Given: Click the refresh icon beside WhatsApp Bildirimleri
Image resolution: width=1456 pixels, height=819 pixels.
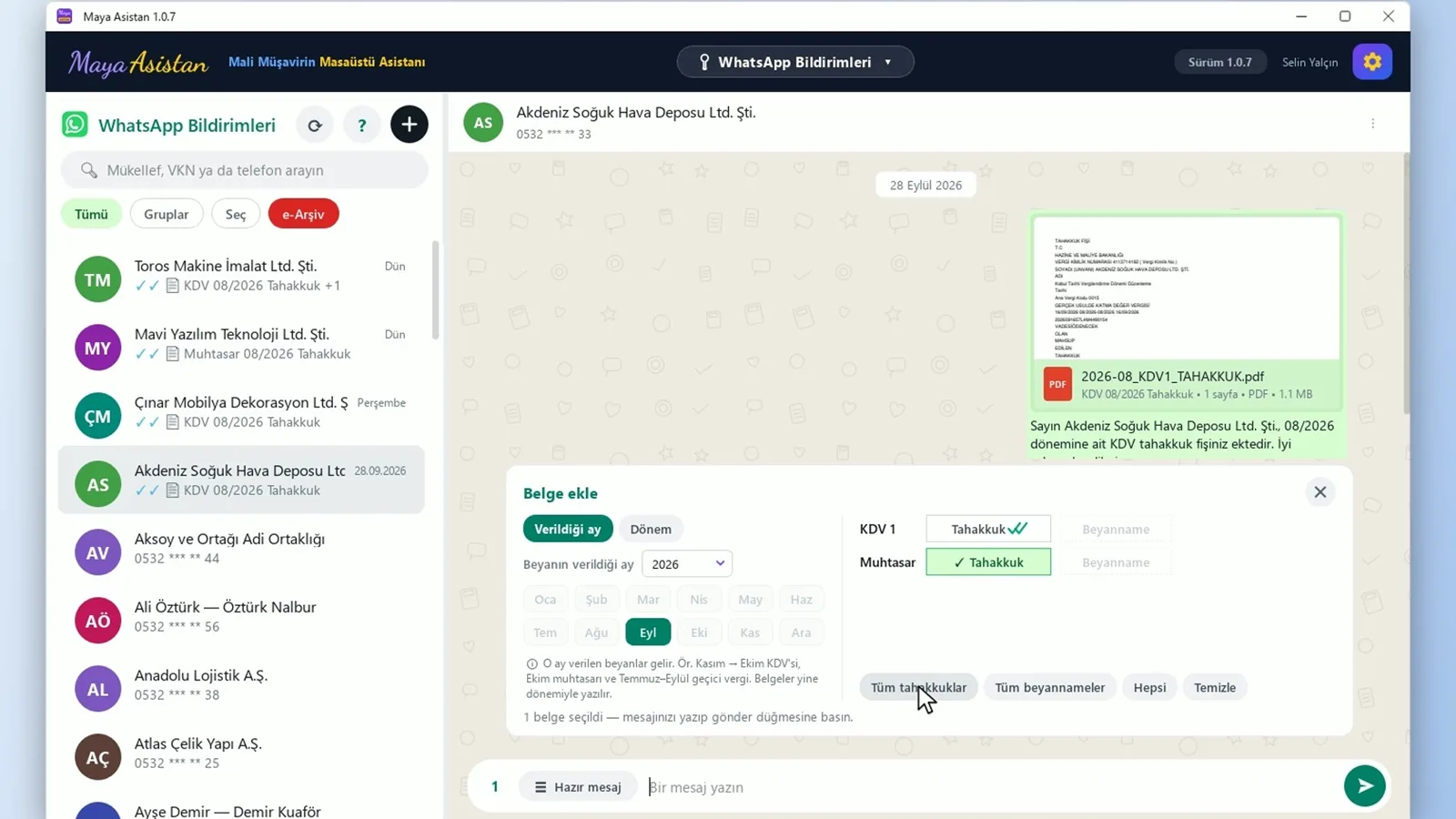Looking at the screenshot, I should click(x=315, y=126).
